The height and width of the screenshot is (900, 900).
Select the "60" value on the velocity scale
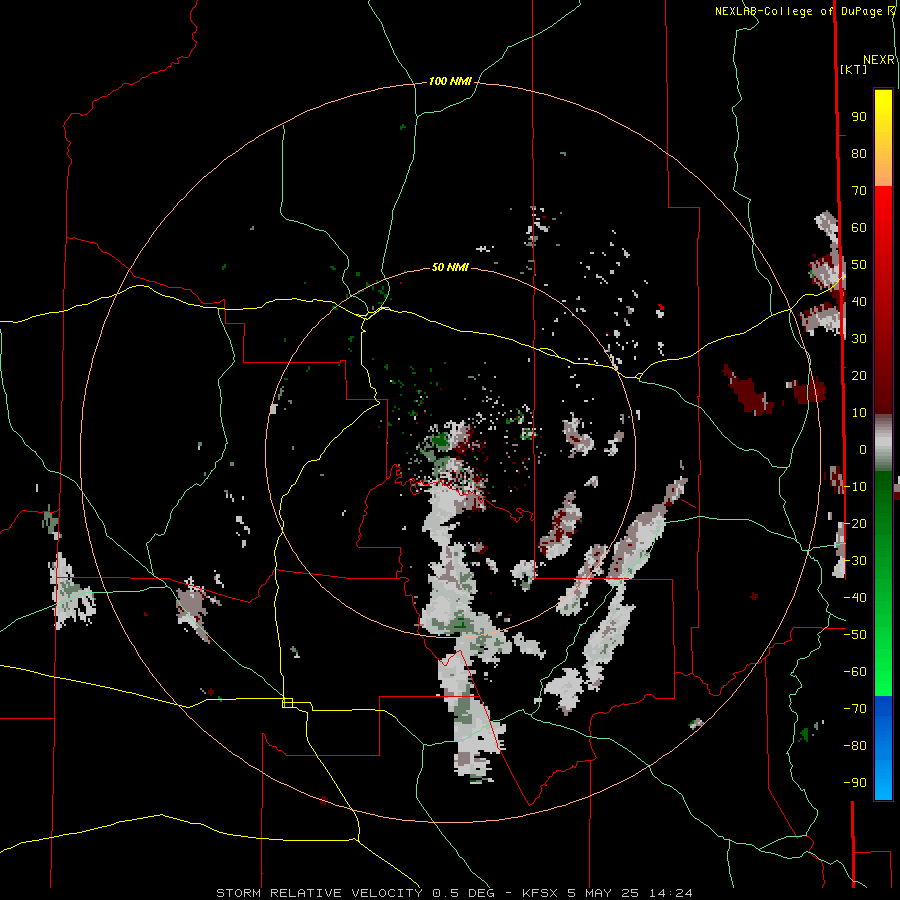(x=859, y=228)
